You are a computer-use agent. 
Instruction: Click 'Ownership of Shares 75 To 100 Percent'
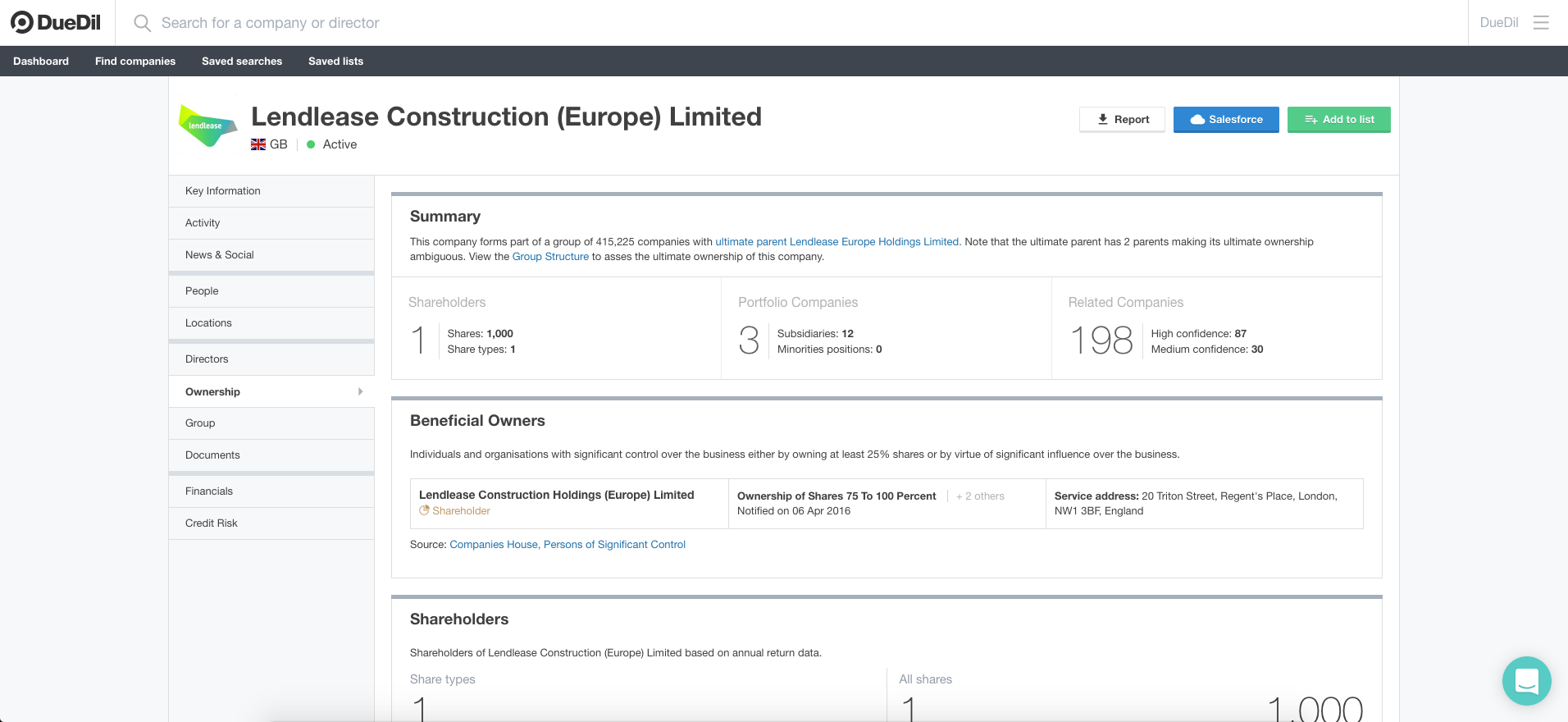click(836, 496)
